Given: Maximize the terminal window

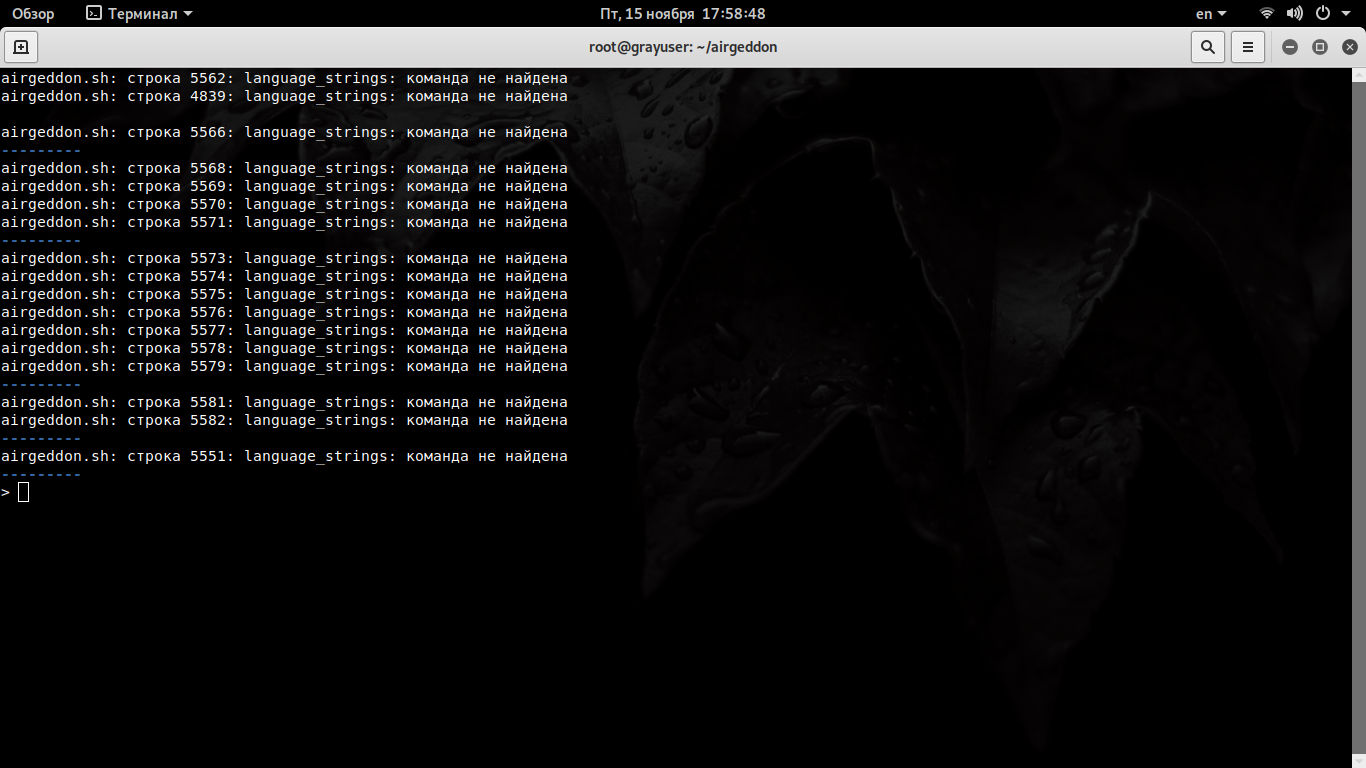Looking at the screenshot, I should [x=1320, y=47].
